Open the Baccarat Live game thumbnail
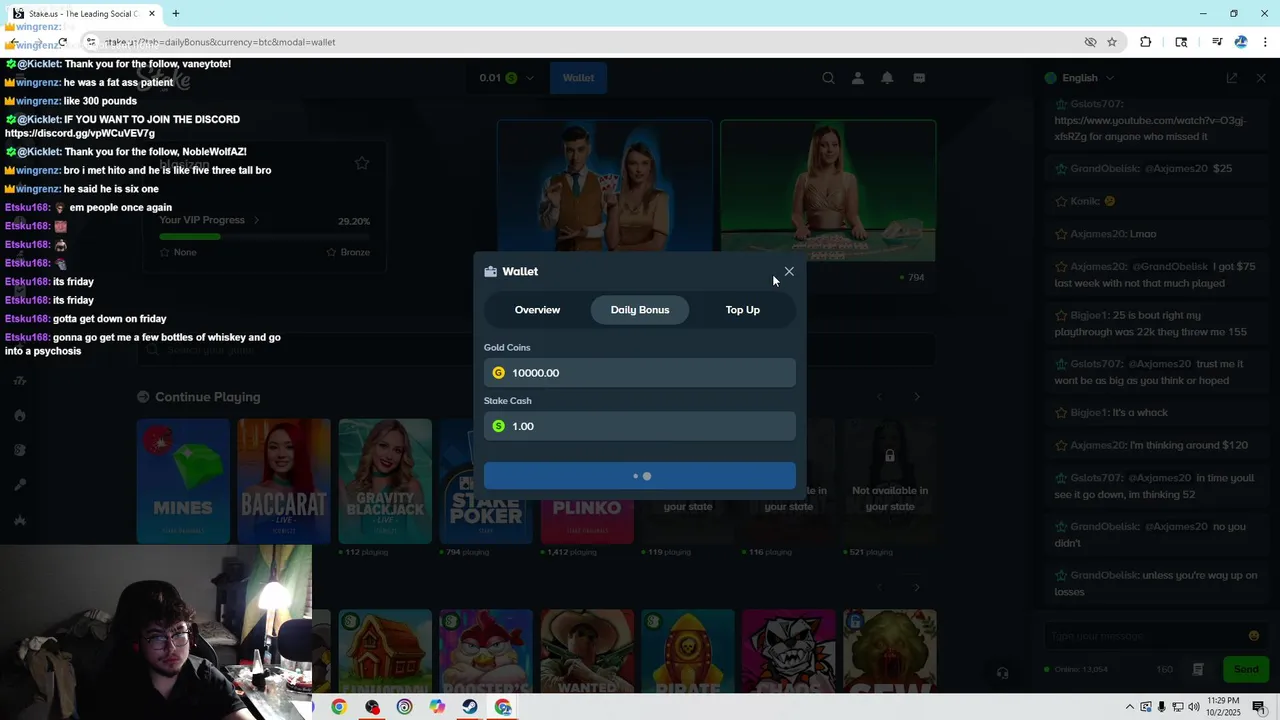This screenshot has width=1280, height=720. 284,481
